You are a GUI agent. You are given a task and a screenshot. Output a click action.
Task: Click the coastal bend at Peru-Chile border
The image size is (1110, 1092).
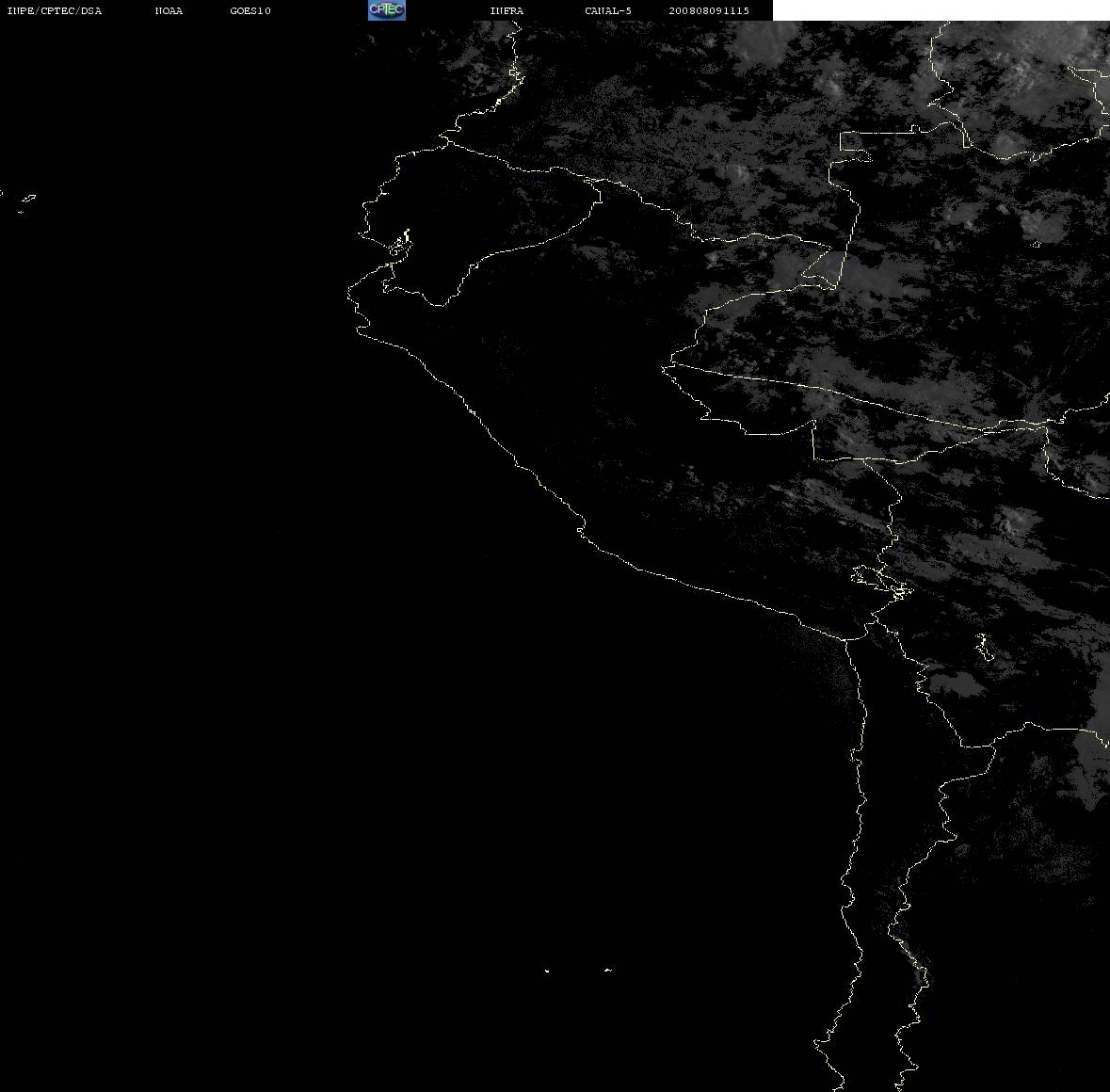point(846,638)
